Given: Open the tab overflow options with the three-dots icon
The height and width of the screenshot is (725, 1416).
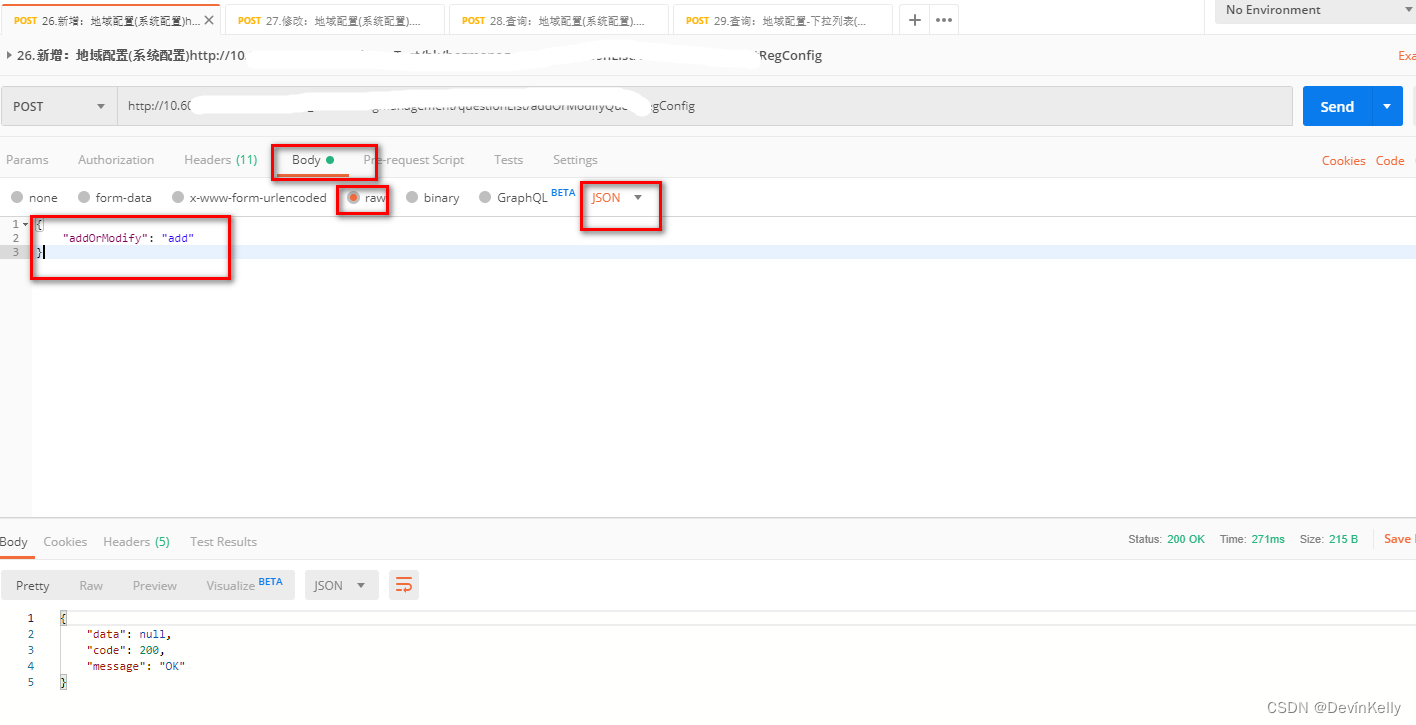Looking at the screenshot, I should [x=943, y=20].
